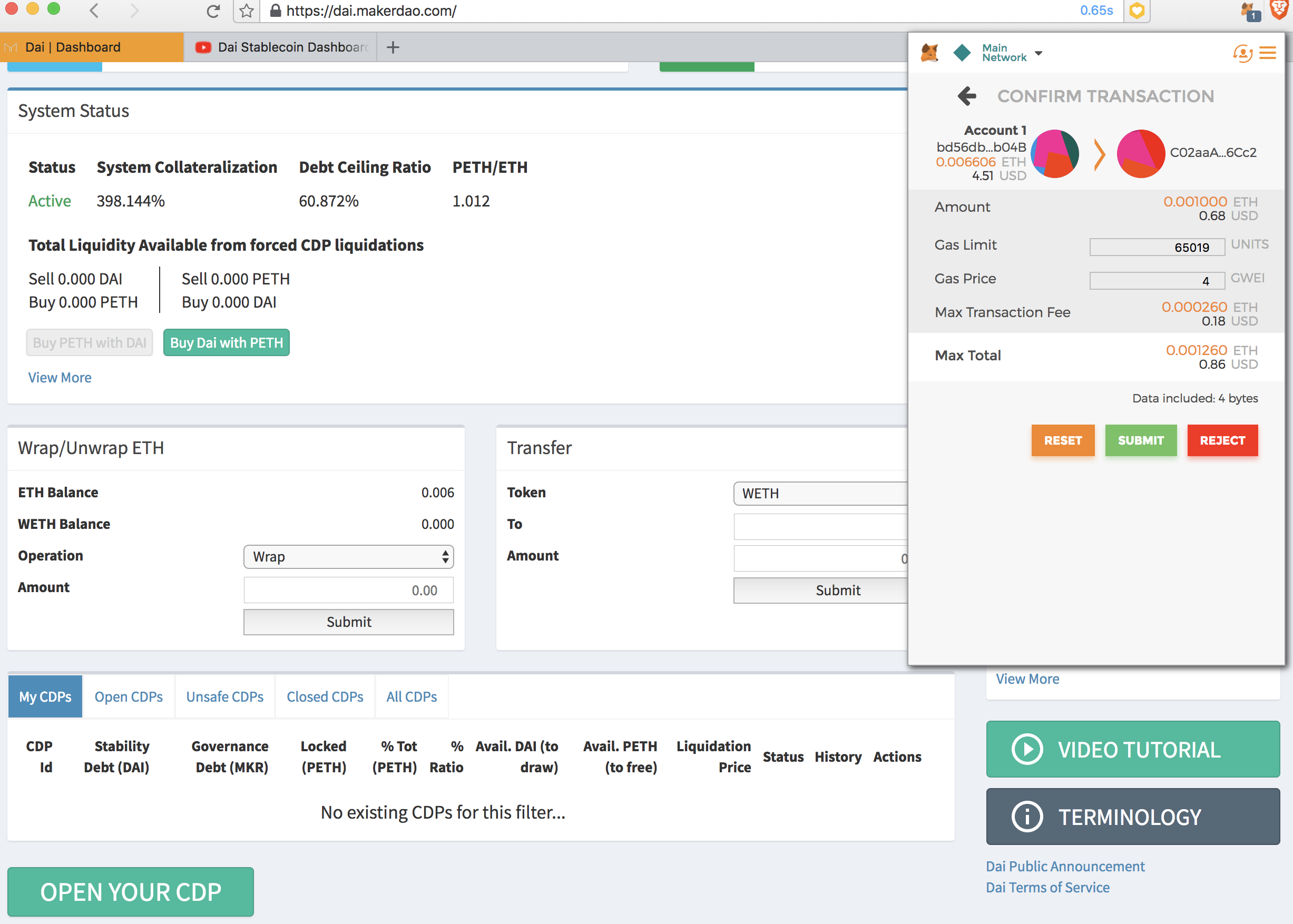
Task: Click the 398.144% collateralization value
Action: coord(130,201)
